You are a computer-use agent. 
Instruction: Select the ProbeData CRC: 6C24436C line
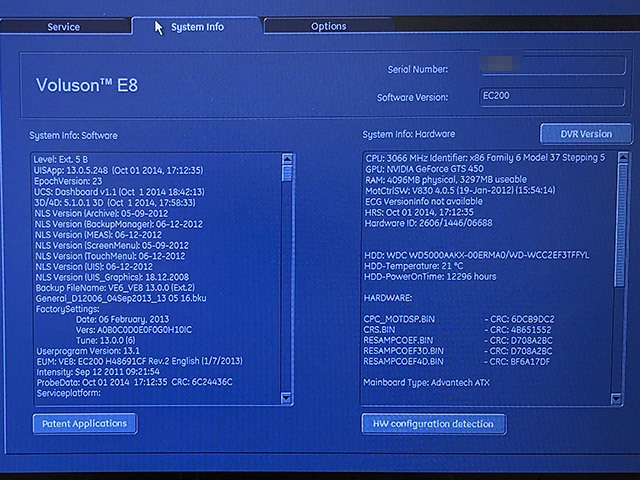[x=135, y=382]
